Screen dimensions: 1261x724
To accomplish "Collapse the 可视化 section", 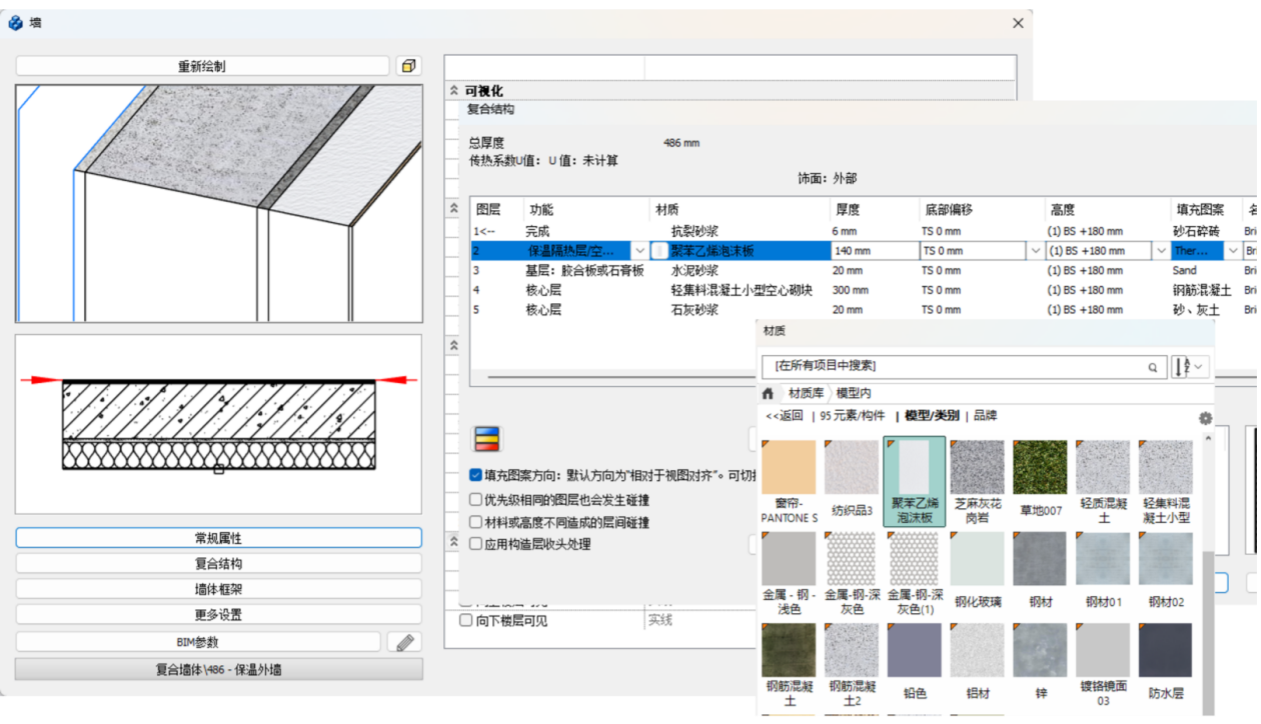I will click(x=453, y=91).
